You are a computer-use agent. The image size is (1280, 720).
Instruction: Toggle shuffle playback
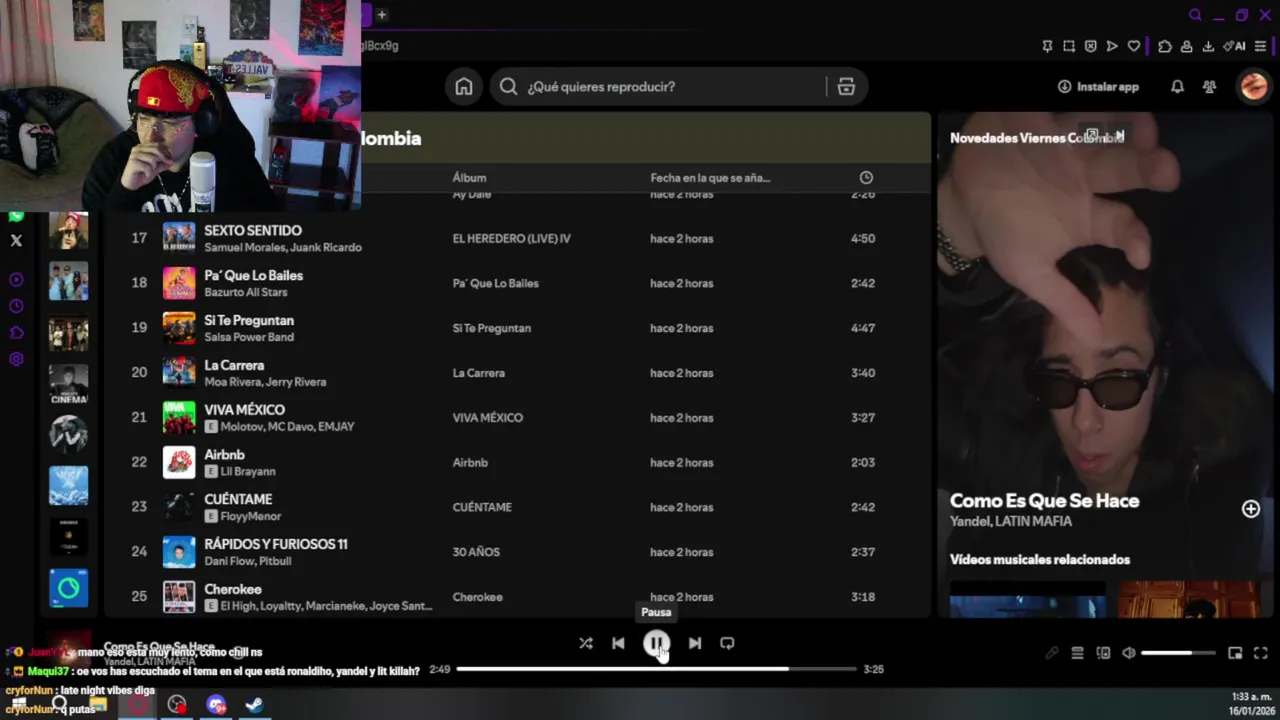[586, 643]
